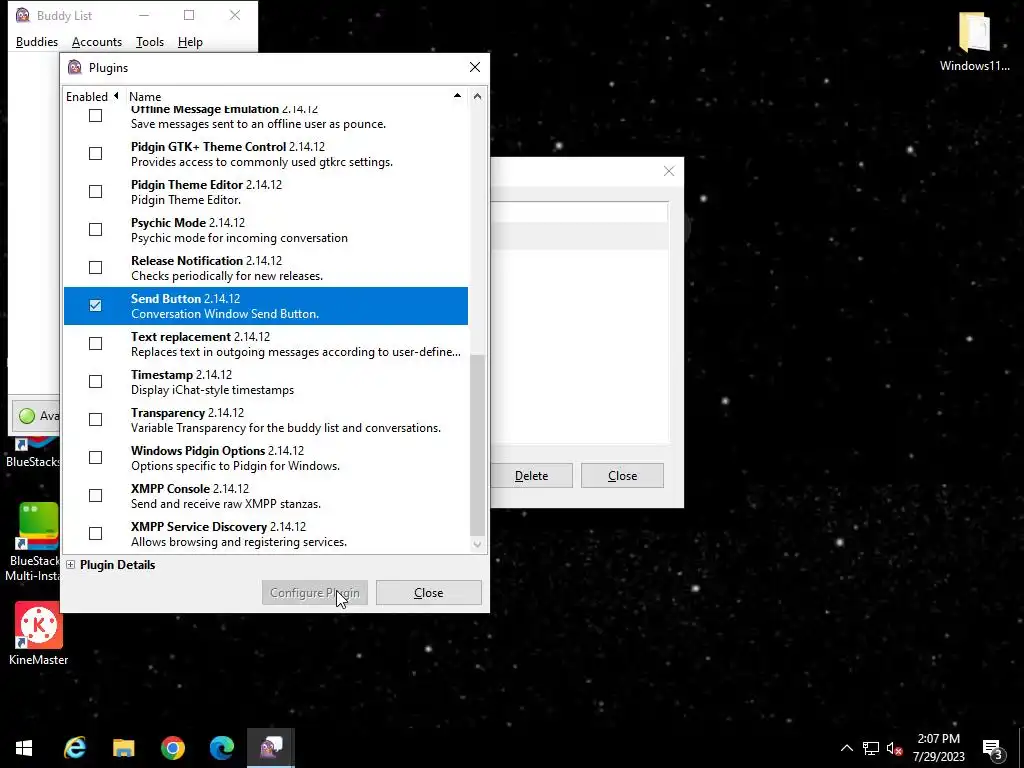Screen dimensions: 1024x768
Task: Launch Google Chrome from taskbar
Action: (173, 748)
